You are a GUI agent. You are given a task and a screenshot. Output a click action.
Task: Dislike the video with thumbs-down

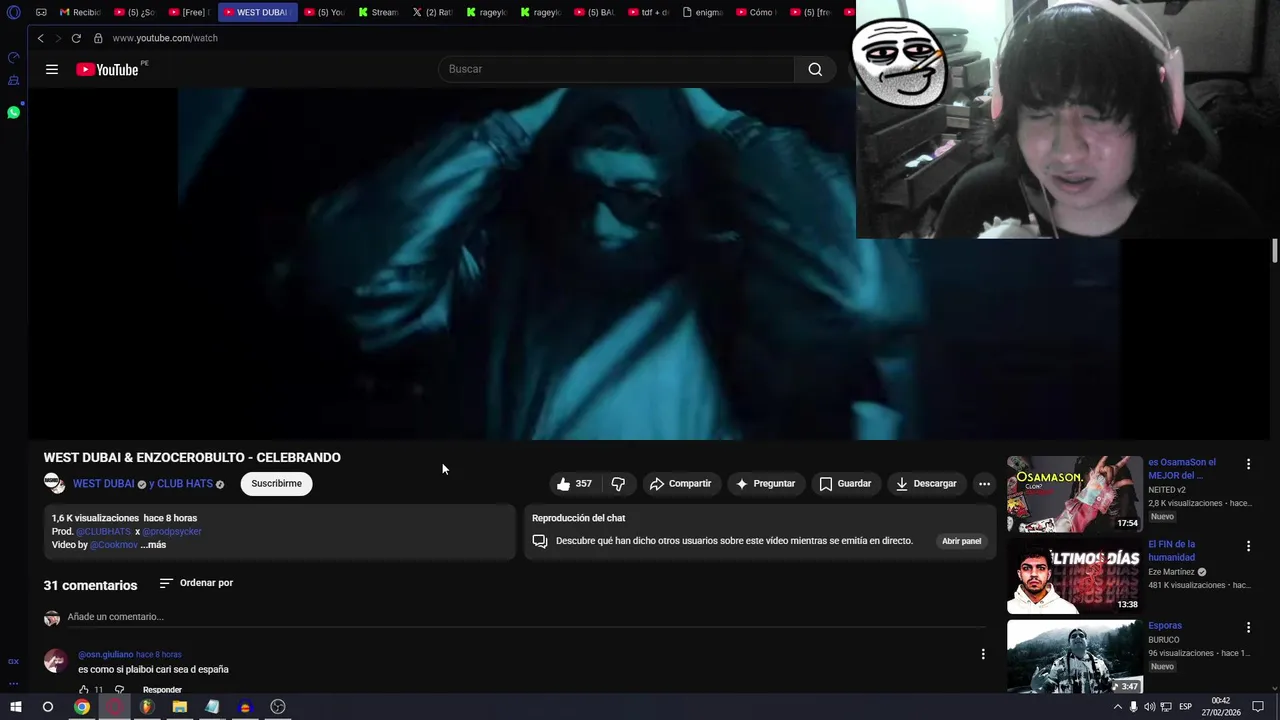[618, 484]
